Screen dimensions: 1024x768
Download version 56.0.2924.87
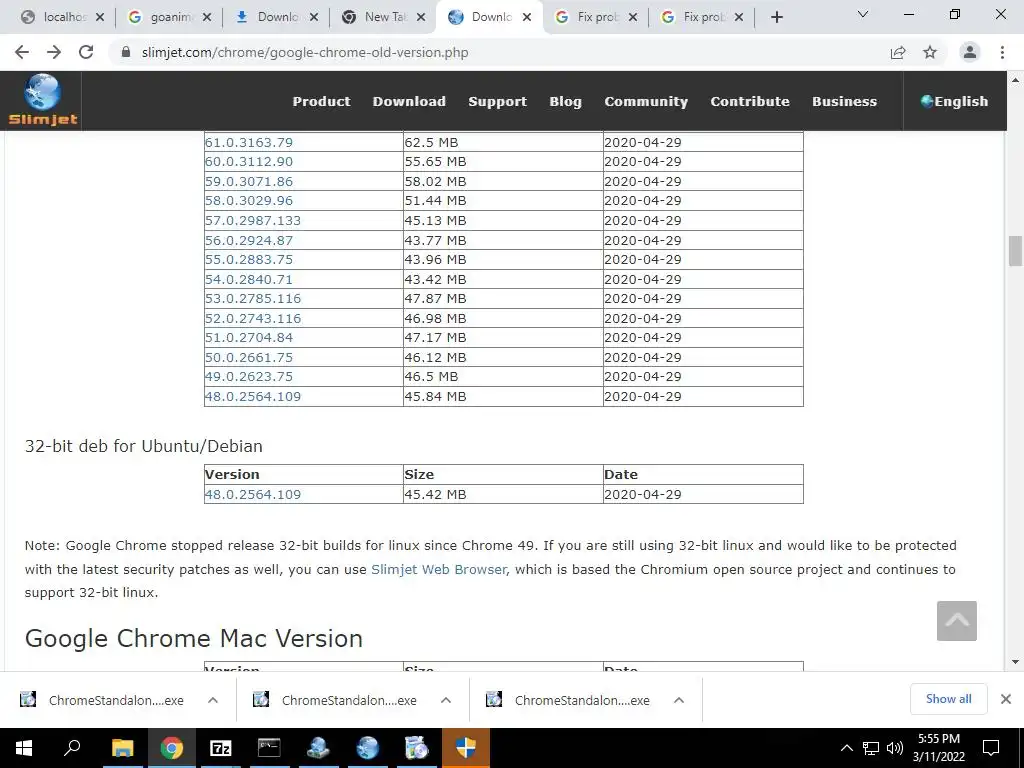[x=249, y=240]
